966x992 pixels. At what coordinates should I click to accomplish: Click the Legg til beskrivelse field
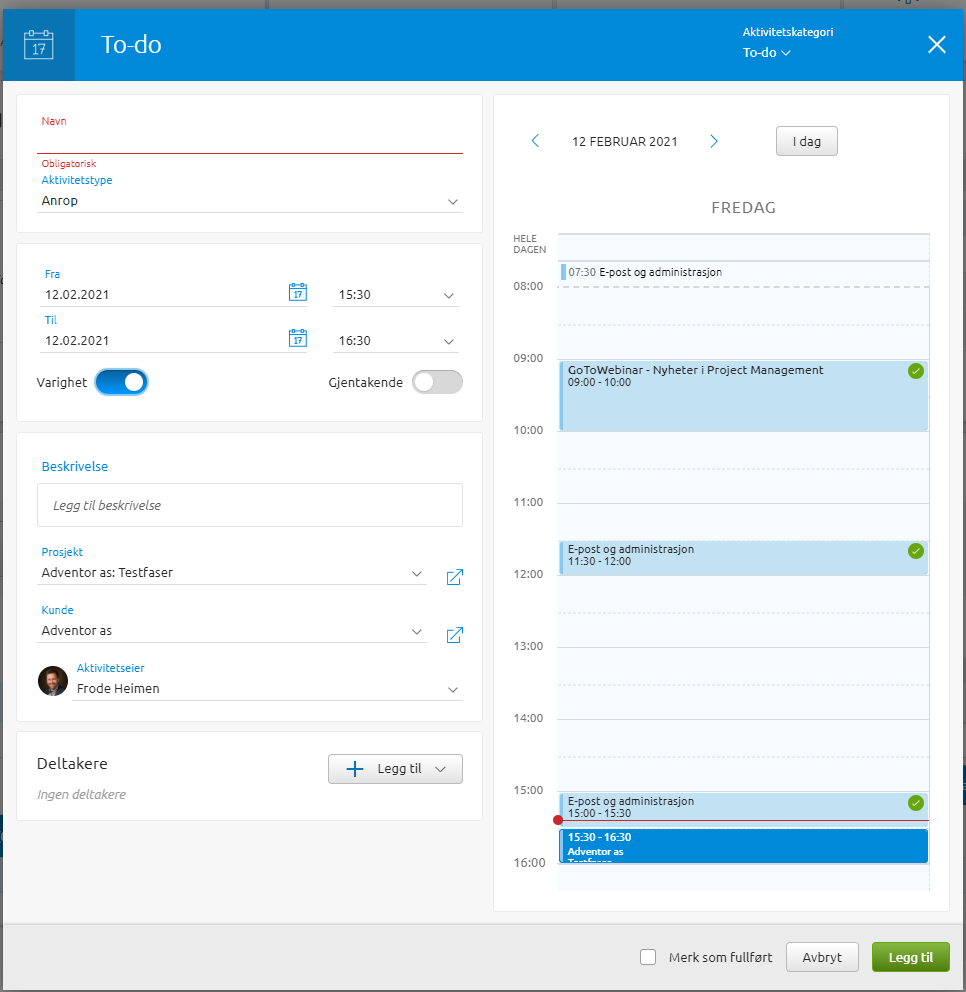250,505
